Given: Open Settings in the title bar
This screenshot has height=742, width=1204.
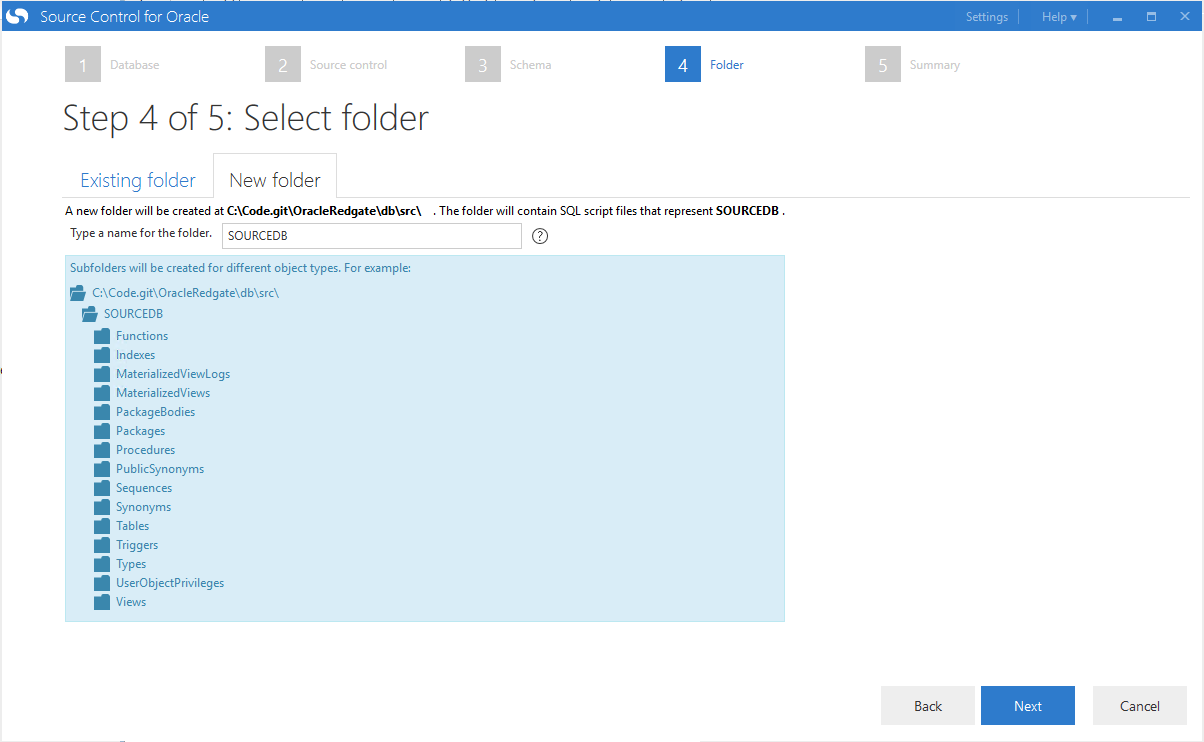Looking at the screenshot, I should [x=986, y=17].
